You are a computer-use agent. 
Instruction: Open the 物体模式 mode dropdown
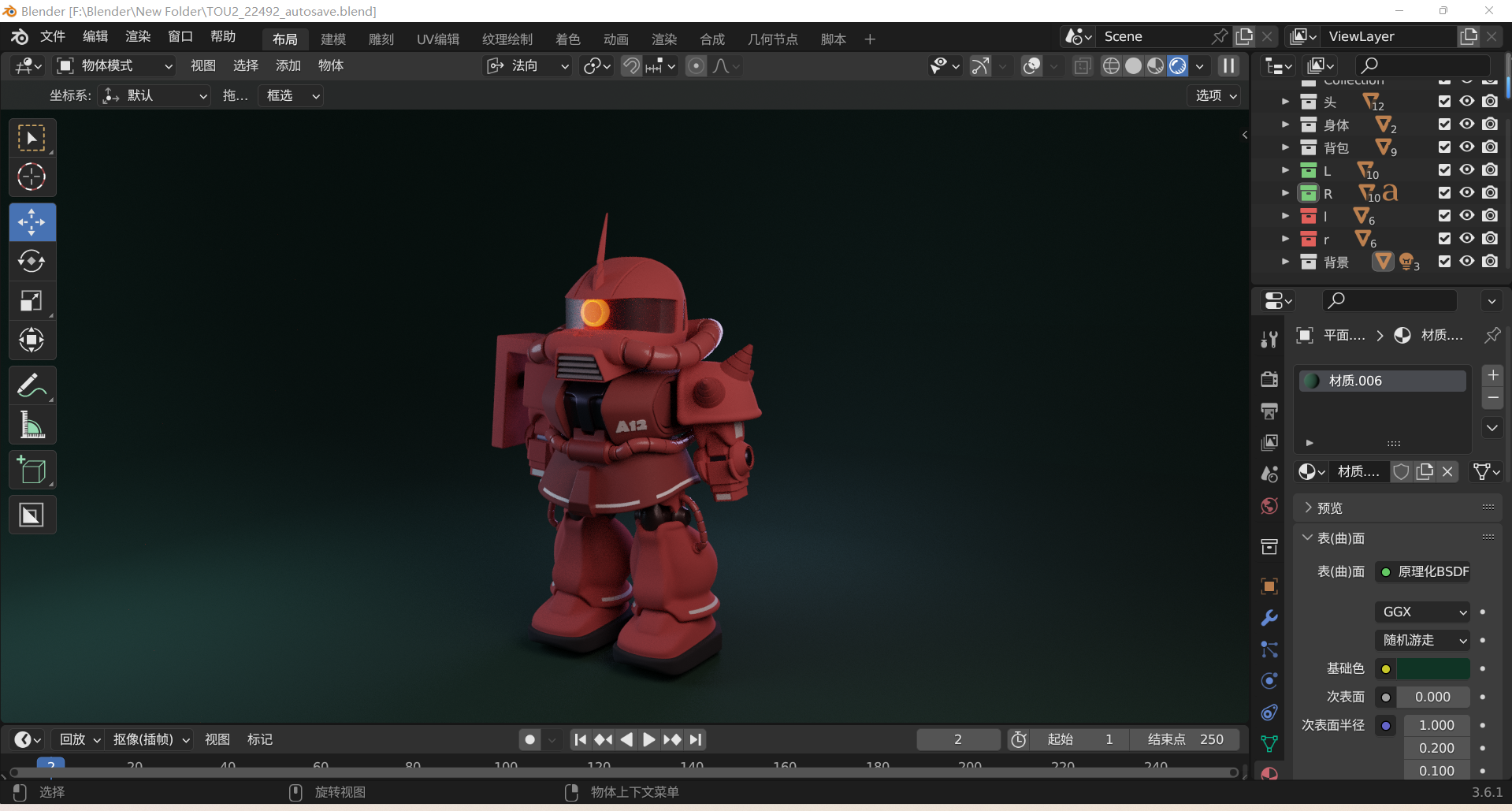pos(115,66)
